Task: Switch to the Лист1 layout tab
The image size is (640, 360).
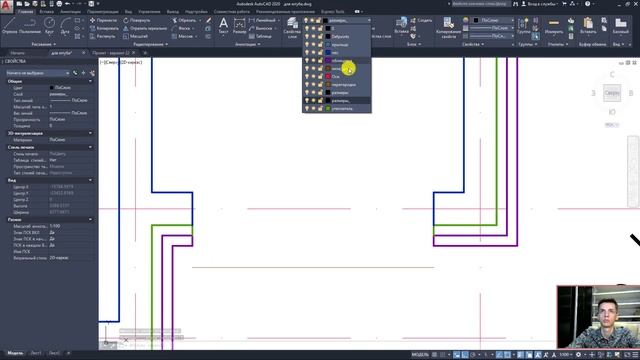Action: (x=36, y=353)
